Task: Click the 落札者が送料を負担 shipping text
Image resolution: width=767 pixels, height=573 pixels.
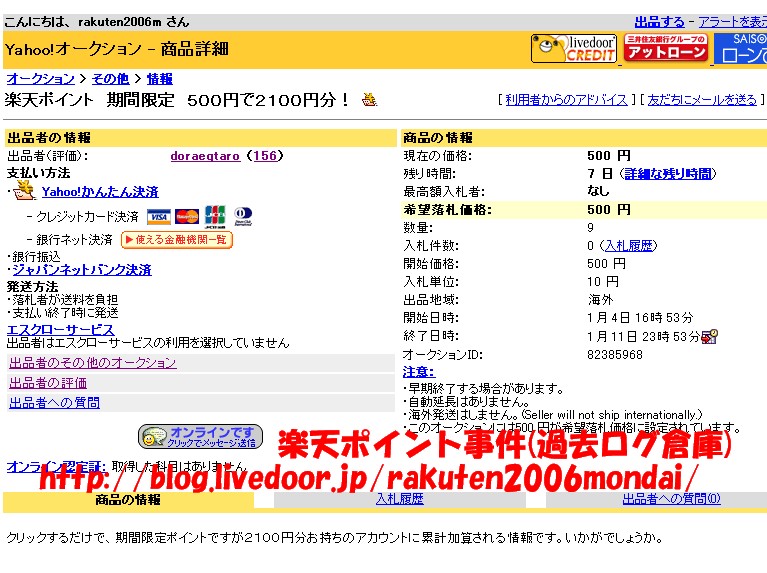Action: (65, 299)
